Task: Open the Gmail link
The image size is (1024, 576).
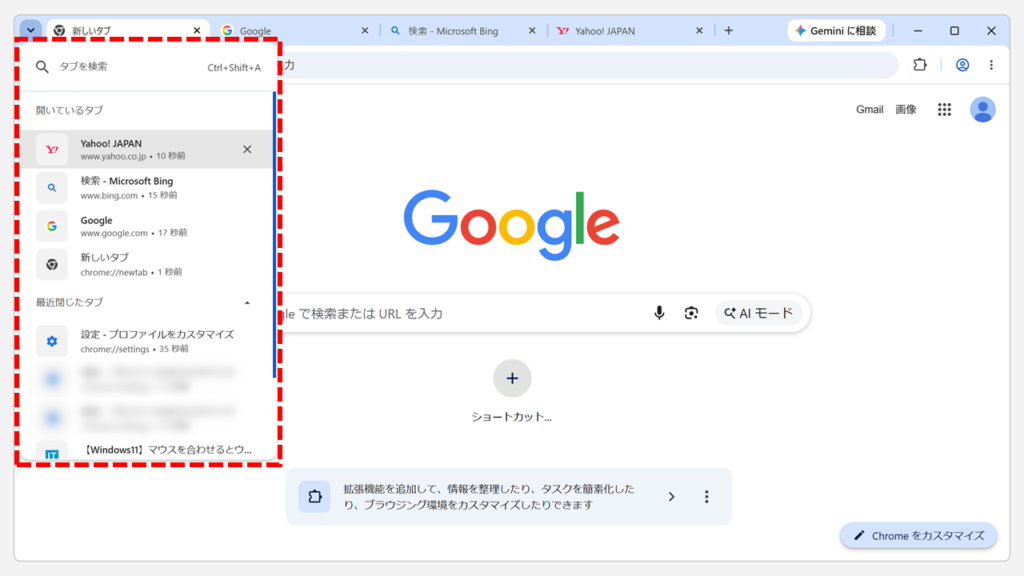Action: coord(870,109)
